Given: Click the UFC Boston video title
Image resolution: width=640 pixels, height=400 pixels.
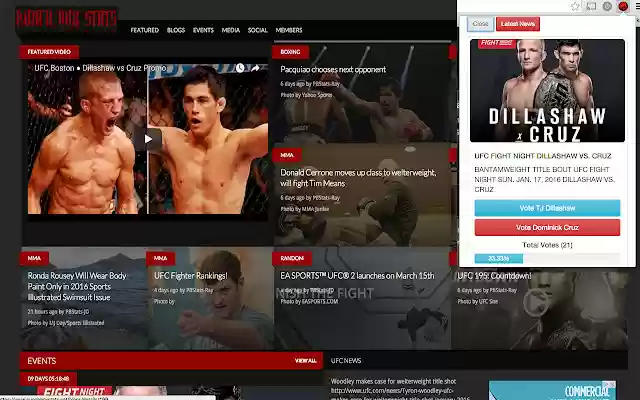Looking at the screenshot, I should pyautogui.click(x=100, y=68).
